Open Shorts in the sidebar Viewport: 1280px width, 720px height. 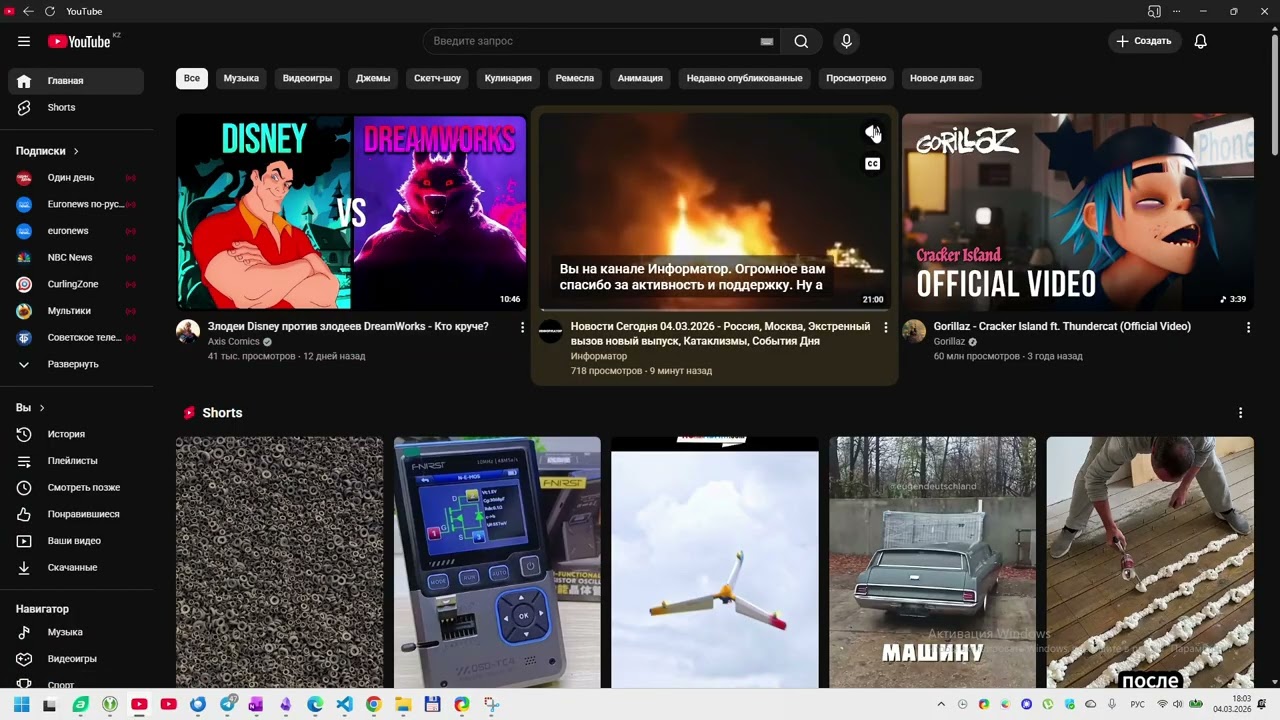tap(76, 107)
